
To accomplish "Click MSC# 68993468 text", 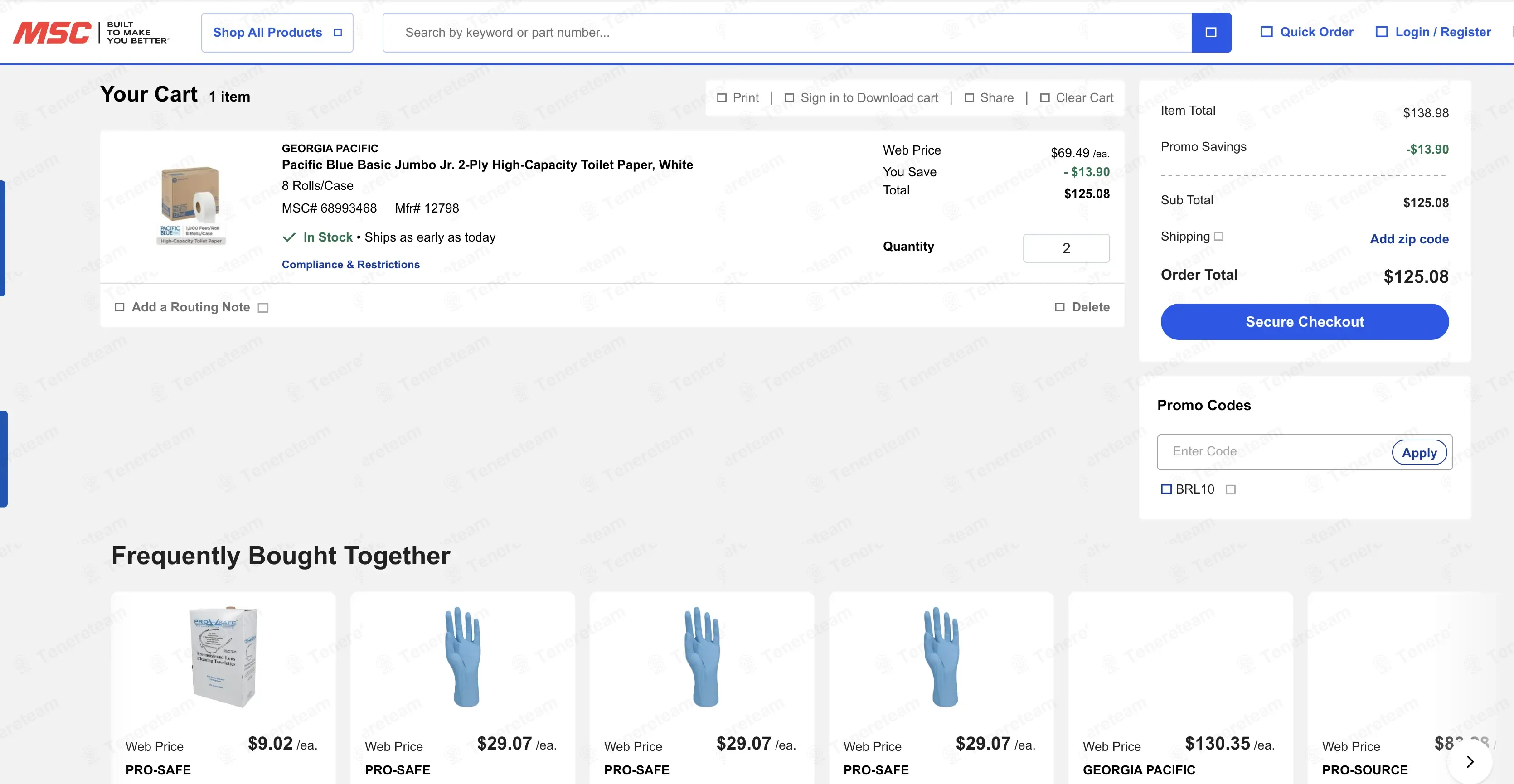I will pos(329,208).
